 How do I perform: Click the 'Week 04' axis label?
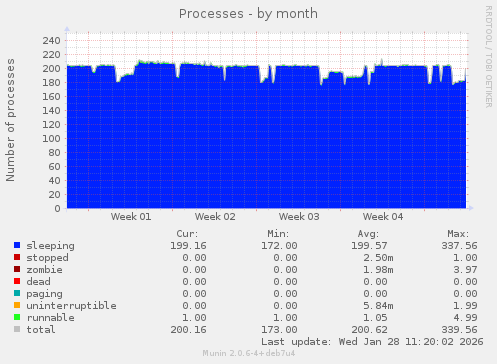(x=383, y=217)
